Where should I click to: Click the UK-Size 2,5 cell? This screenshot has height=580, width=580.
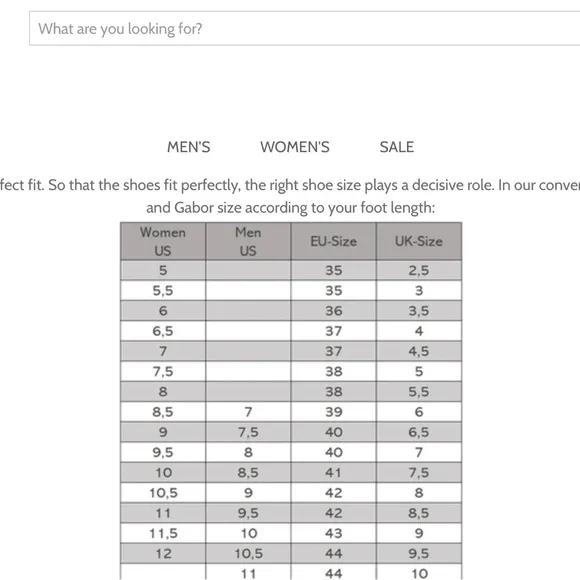coord(419,270)
